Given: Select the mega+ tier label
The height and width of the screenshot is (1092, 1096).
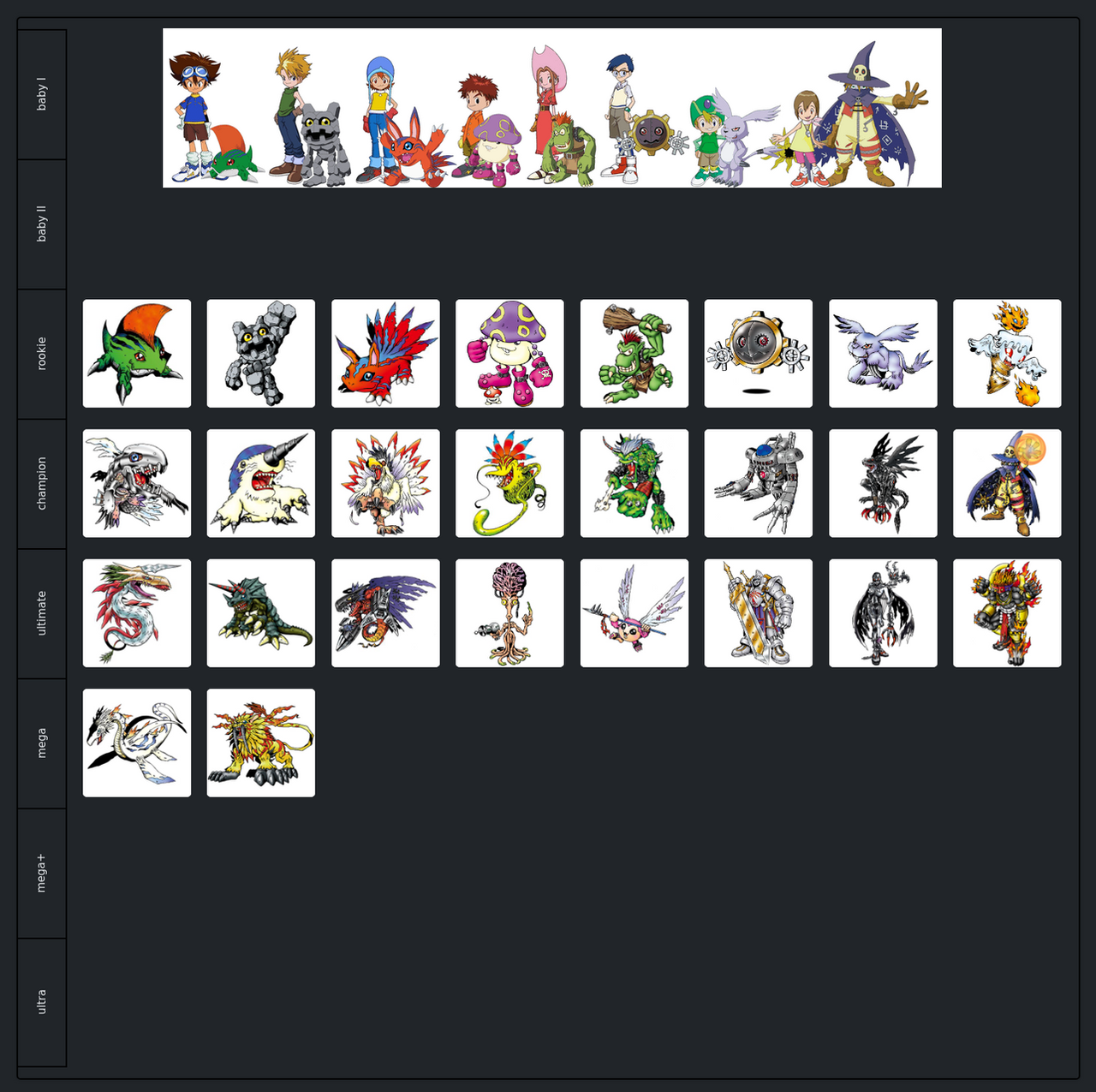Looking at the screenshot, I should click(42, 874).
